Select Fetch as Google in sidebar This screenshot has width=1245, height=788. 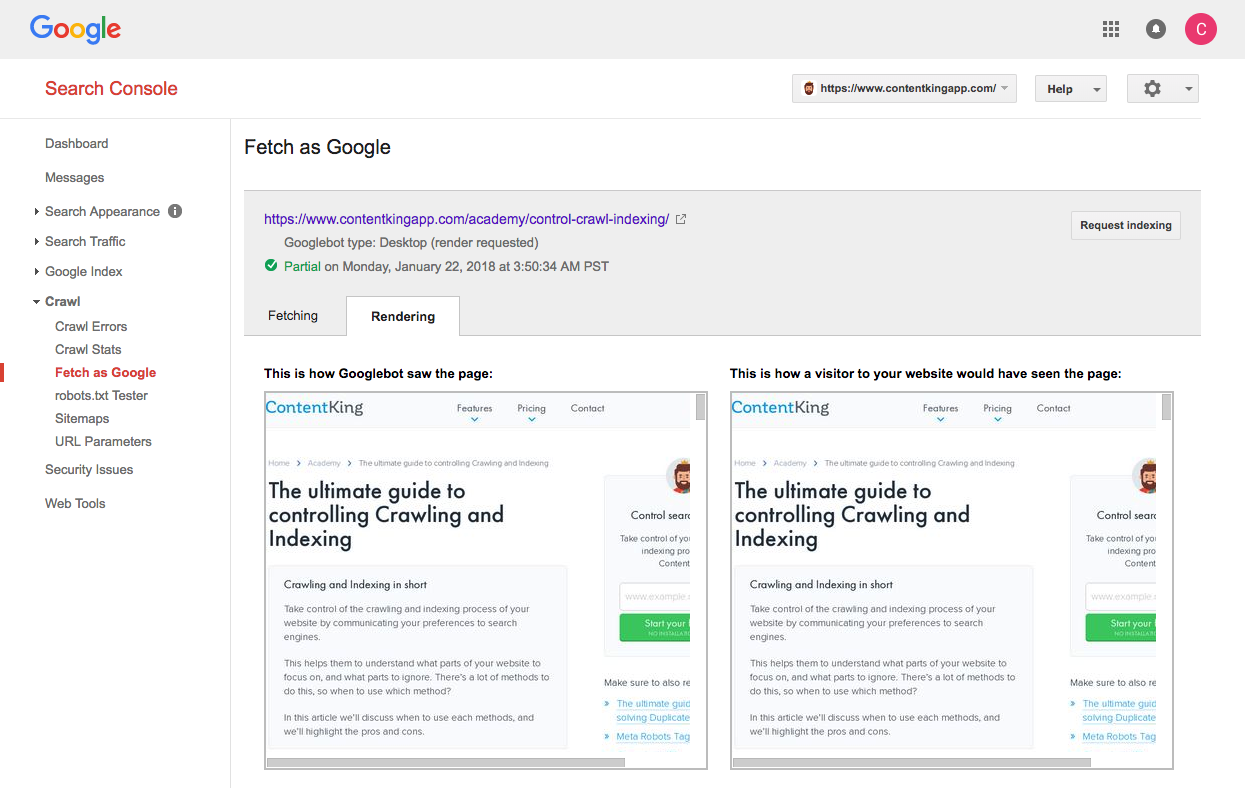coord(105,372)
